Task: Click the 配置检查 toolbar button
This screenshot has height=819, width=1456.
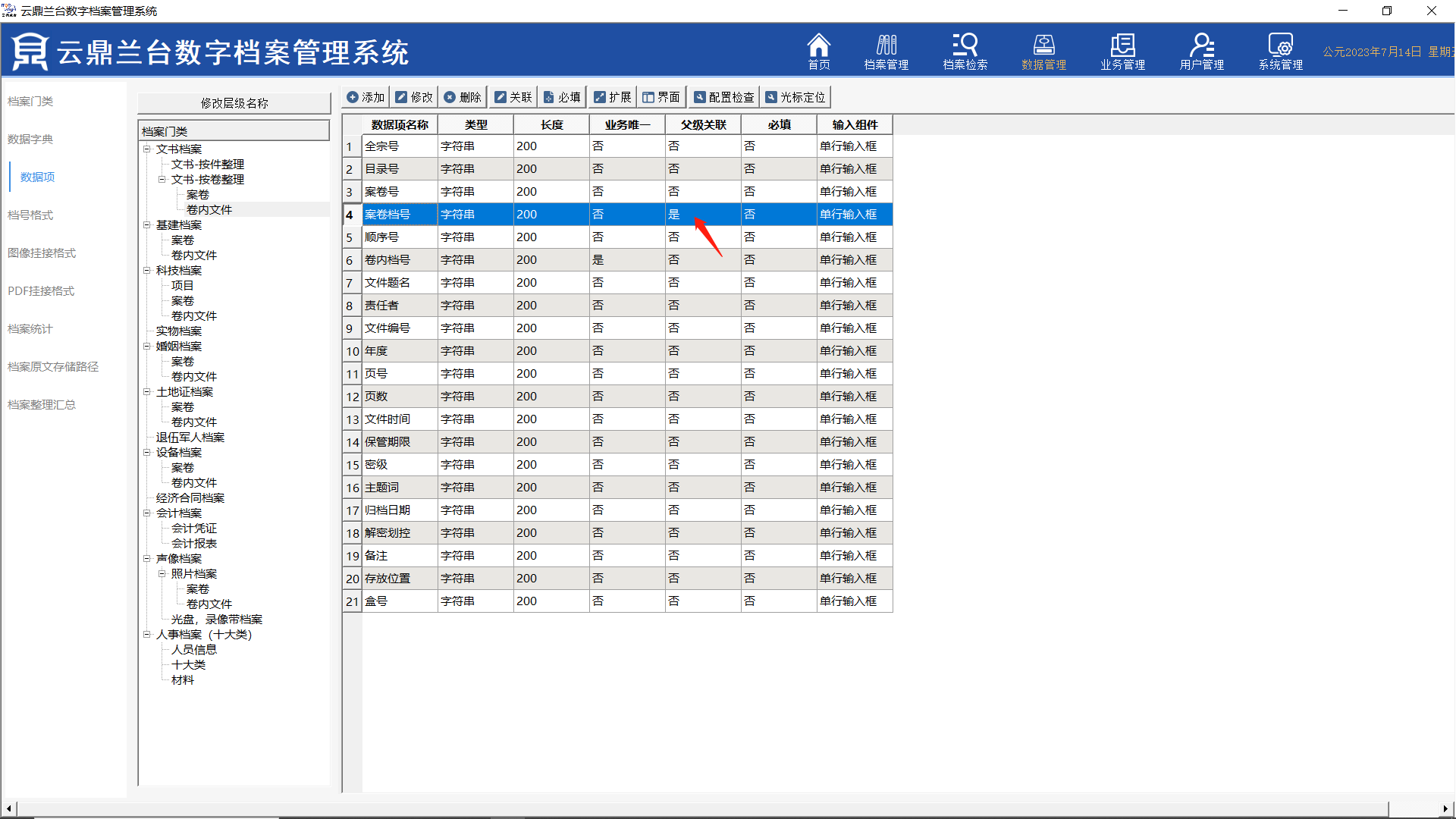Action: 723,97
